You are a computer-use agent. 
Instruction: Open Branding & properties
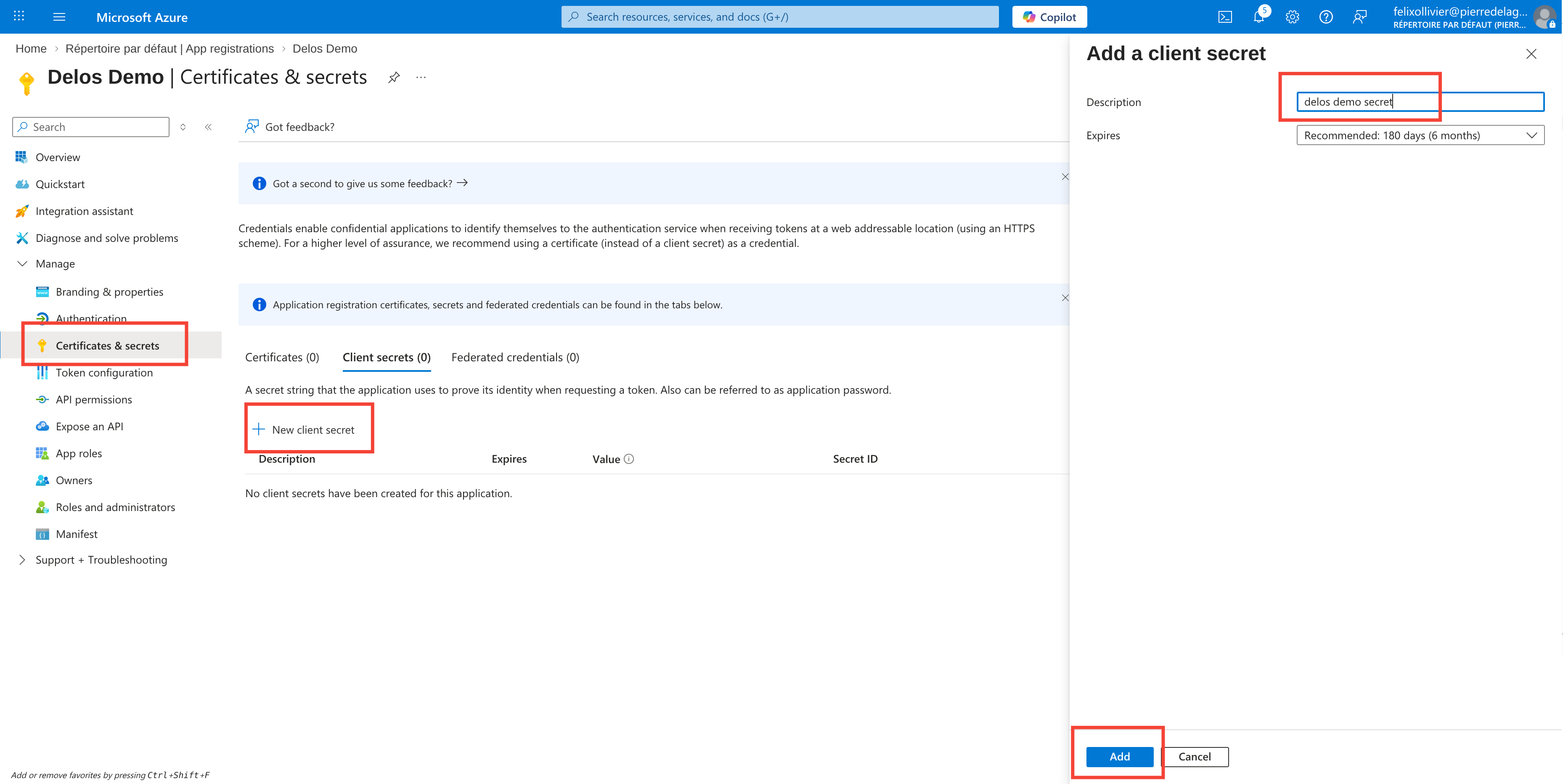(x=109, y=292)
